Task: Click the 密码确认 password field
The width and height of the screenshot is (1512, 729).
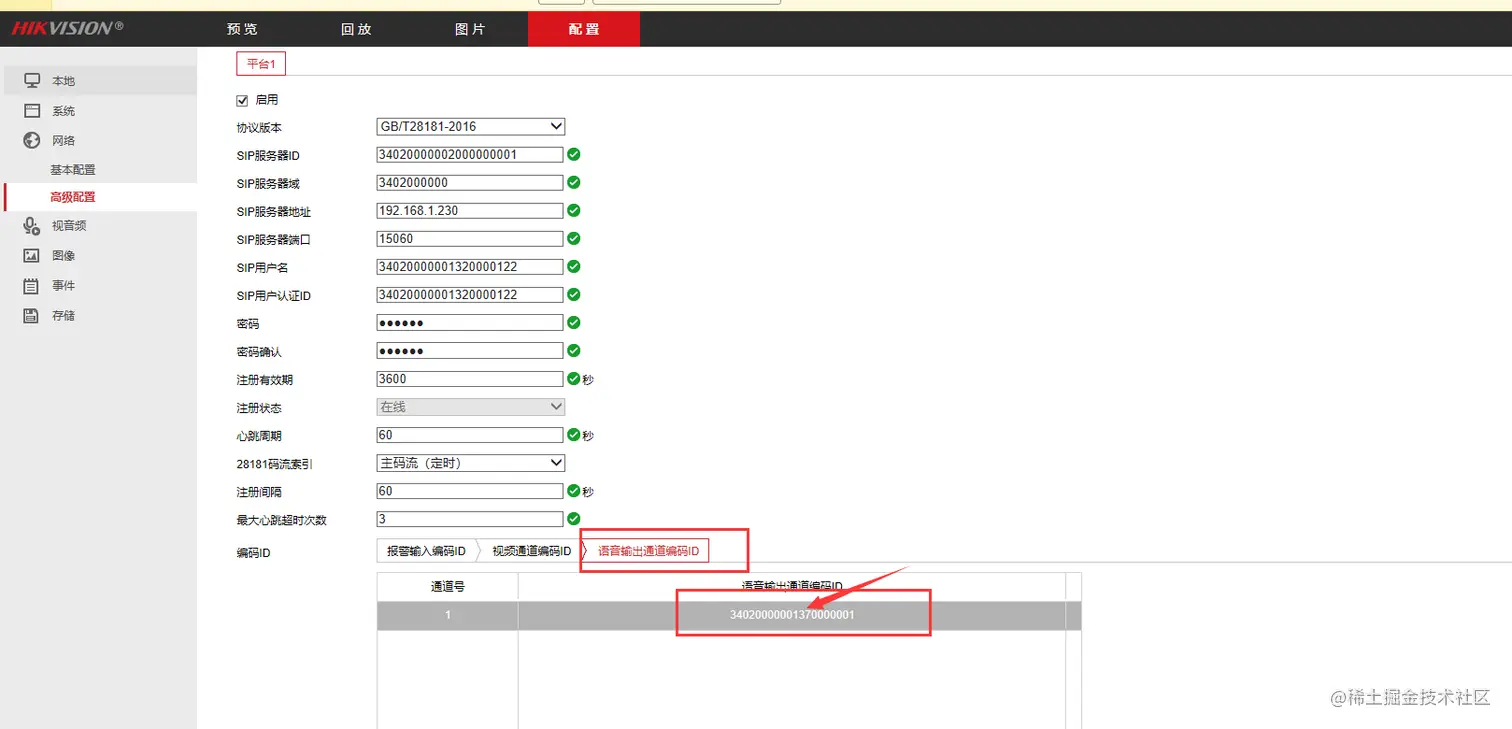Action: [470, 351]
